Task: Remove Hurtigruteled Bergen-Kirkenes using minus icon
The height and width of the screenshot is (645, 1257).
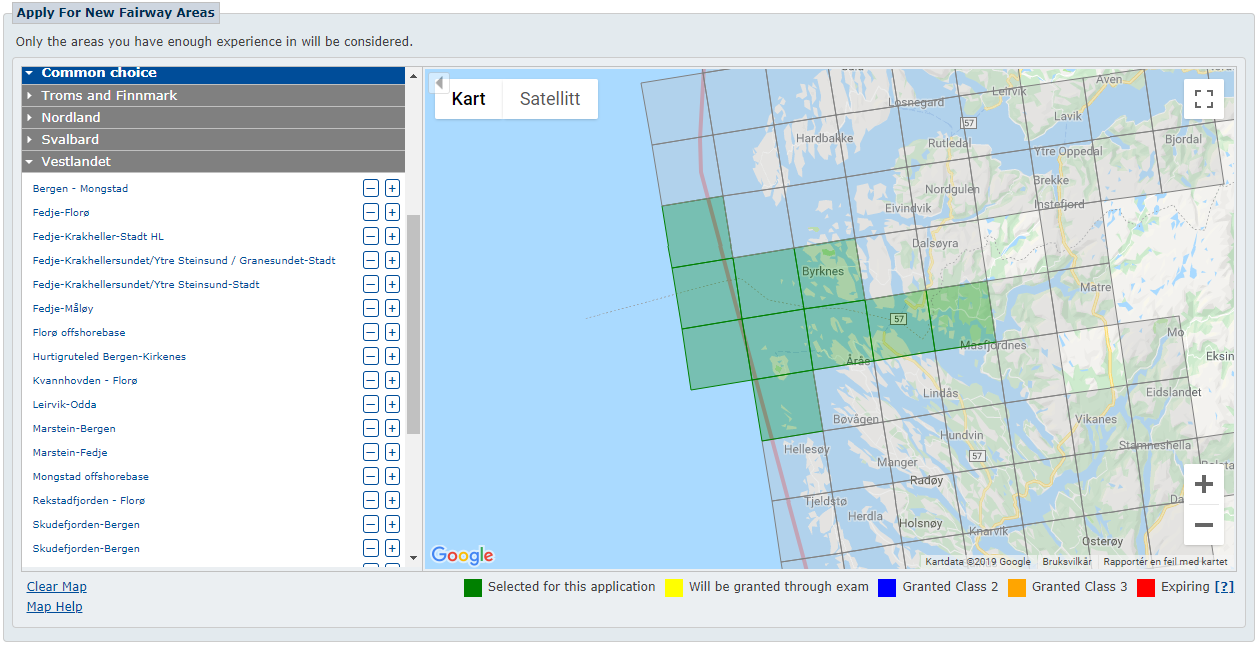Action: [x=371, y=356]
